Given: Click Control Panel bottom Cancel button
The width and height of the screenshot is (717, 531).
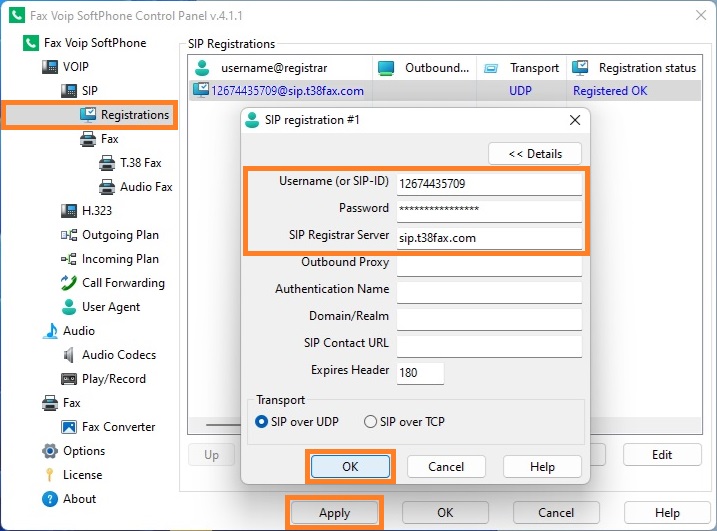Looking at the screenshot, I should (556, 513).
